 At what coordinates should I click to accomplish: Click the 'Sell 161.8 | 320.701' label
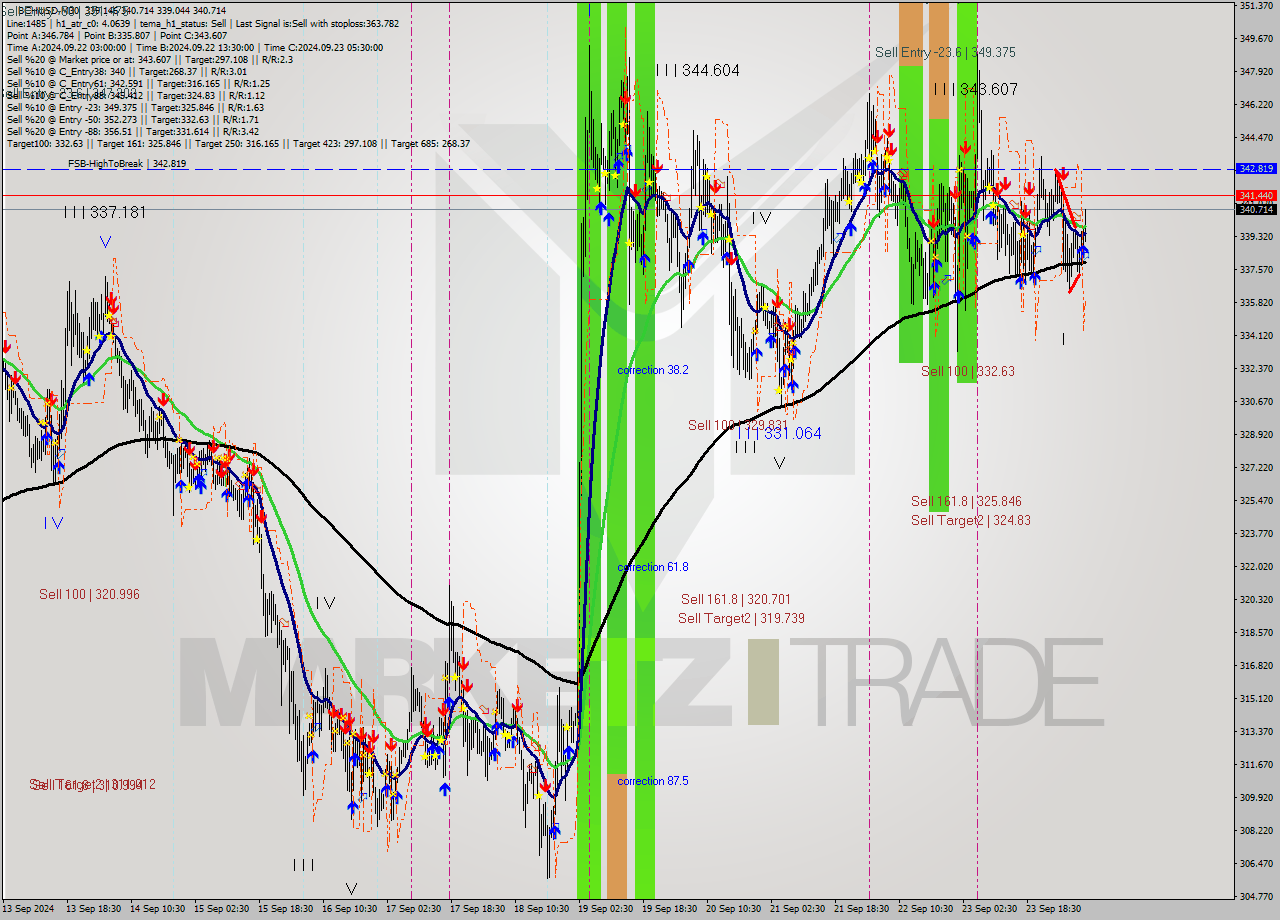736,599
